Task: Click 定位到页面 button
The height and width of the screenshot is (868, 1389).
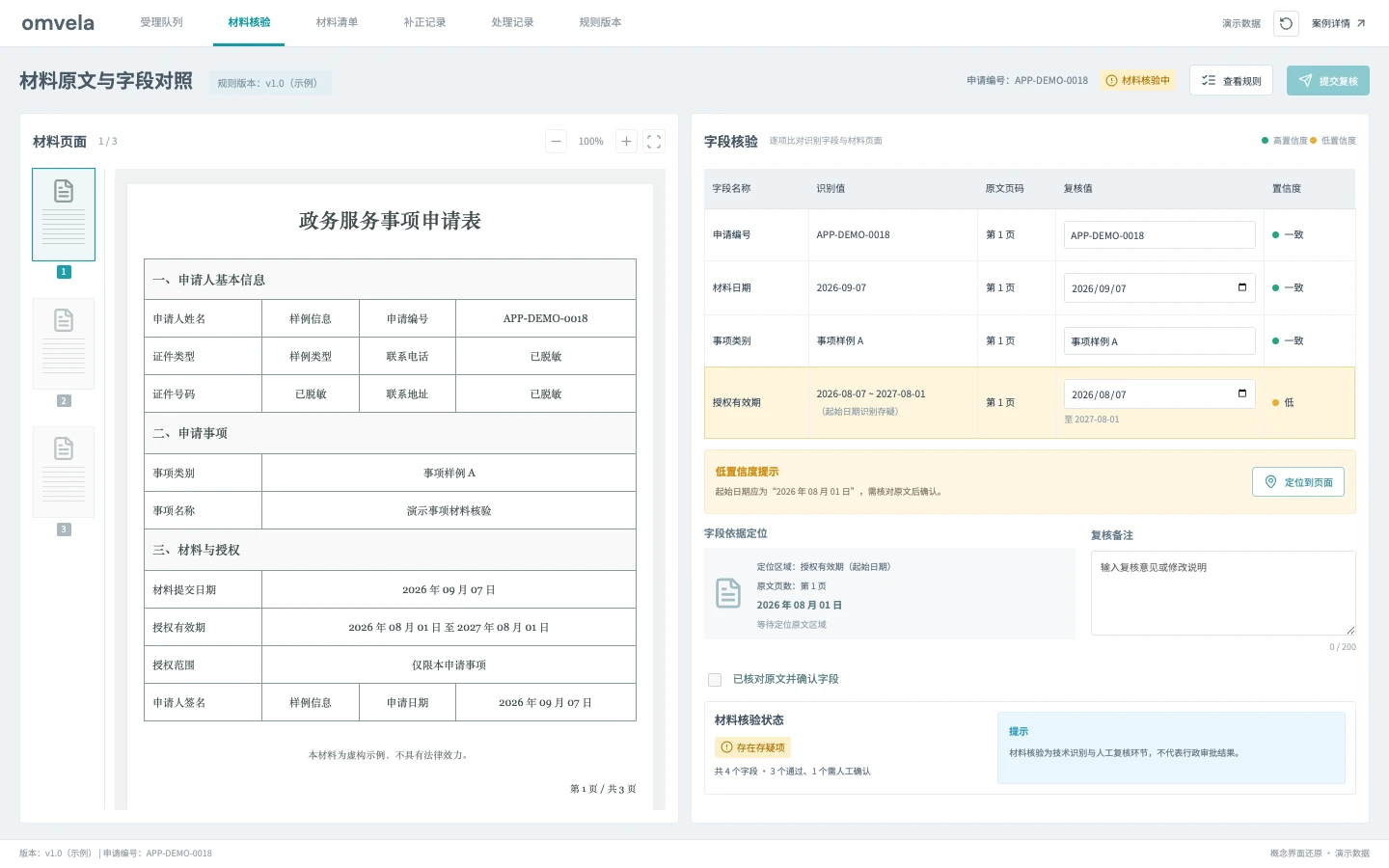Action: (x=1297, y=482)
